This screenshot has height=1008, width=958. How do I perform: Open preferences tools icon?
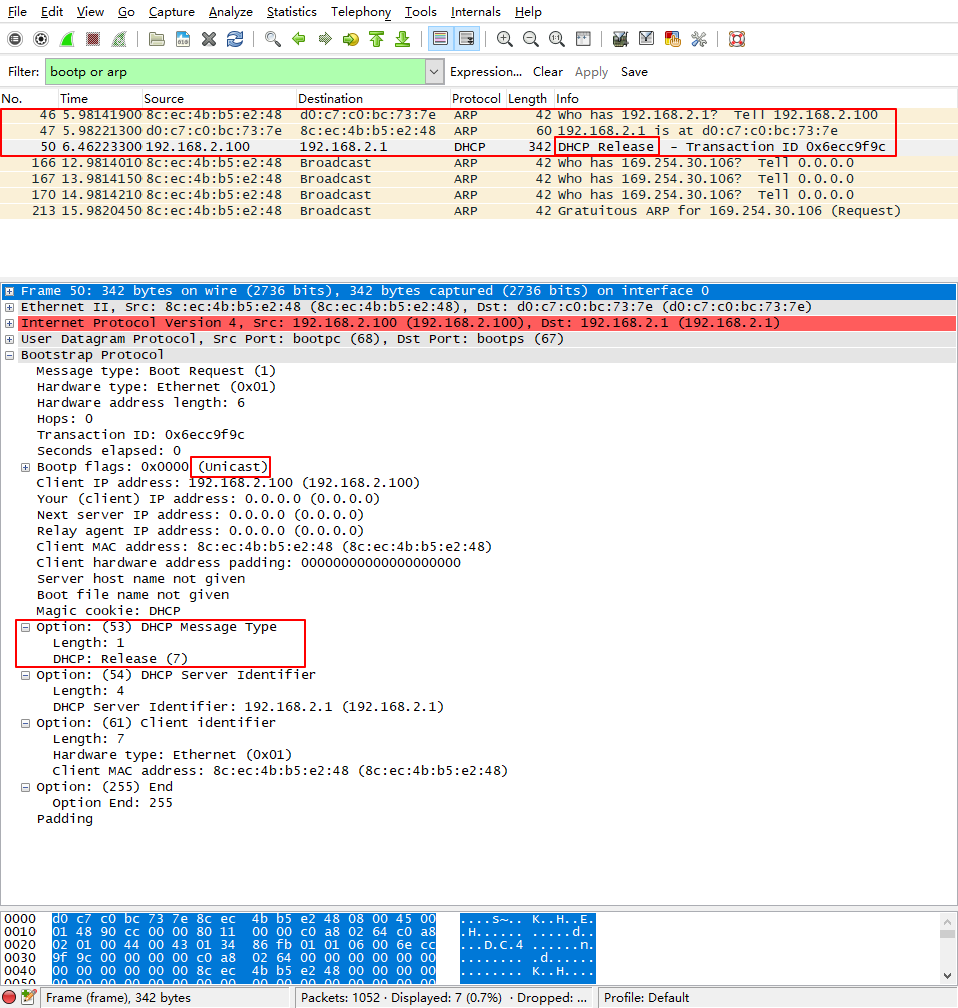tap(699, 39)
